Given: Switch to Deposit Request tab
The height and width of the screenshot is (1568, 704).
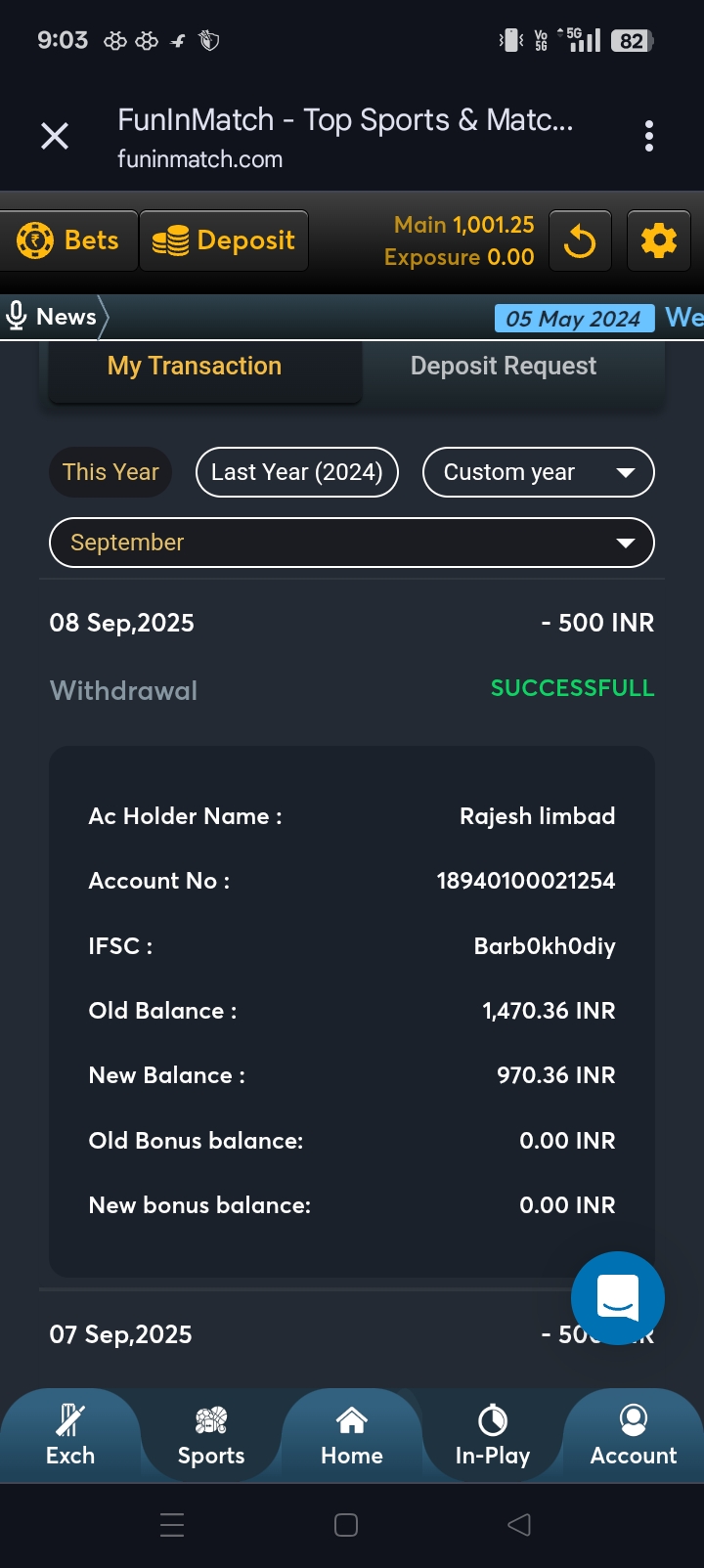Looking at the screenshot, I should tap(504, 367).
